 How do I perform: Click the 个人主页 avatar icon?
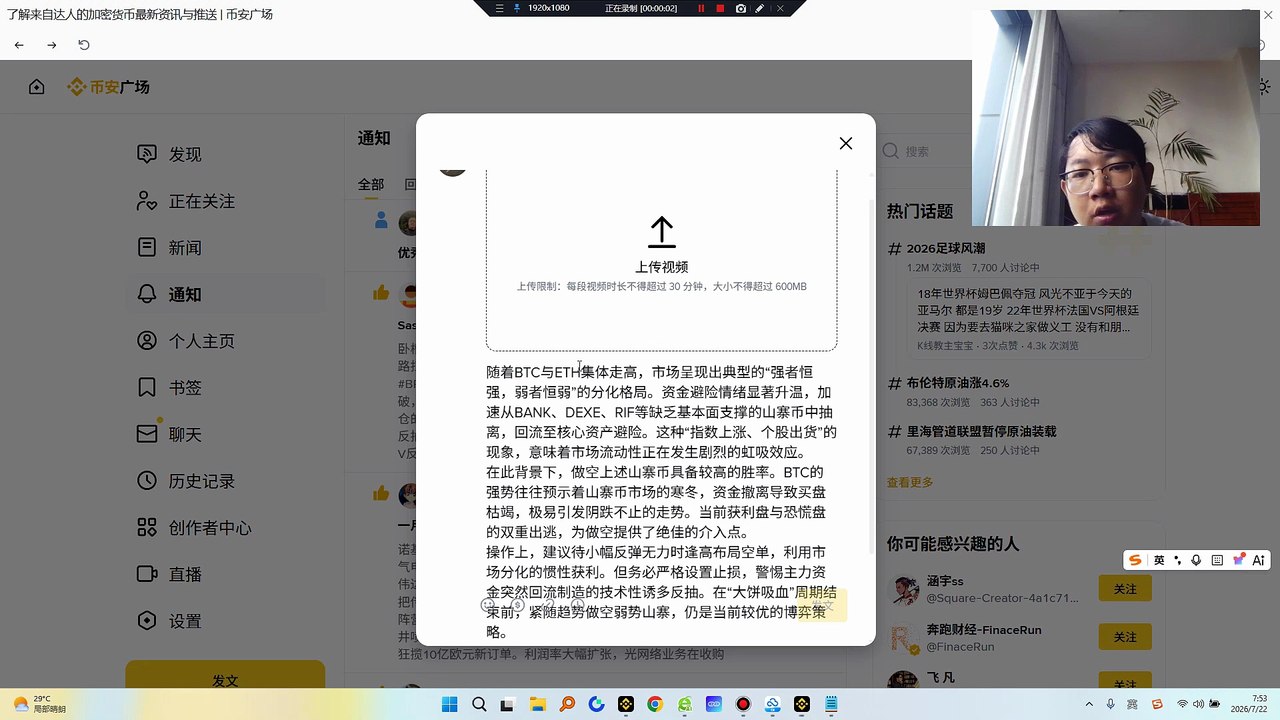(x=147, y=341)
